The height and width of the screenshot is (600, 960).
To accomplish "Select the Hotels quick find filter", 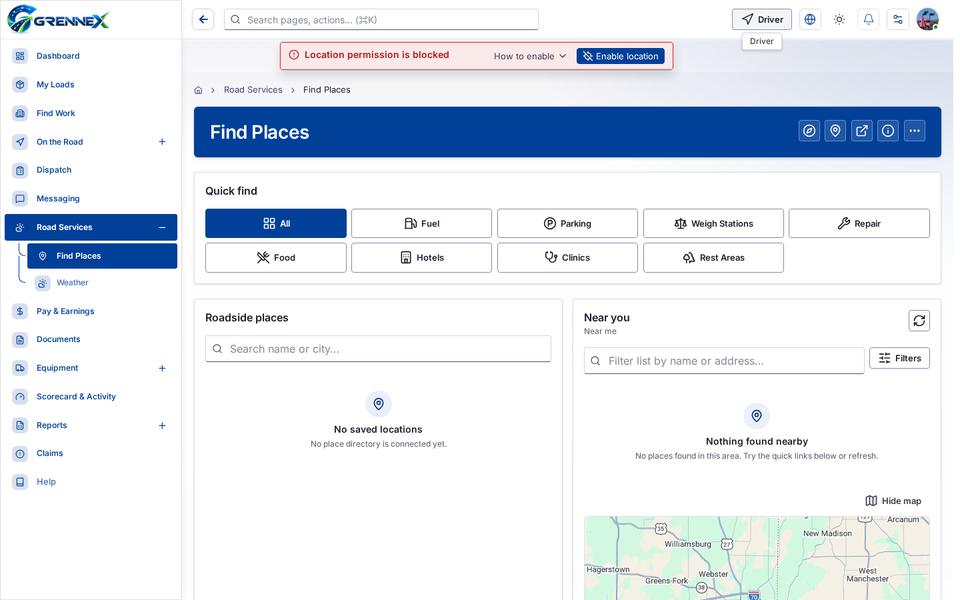I will click(x=421, y=258).
